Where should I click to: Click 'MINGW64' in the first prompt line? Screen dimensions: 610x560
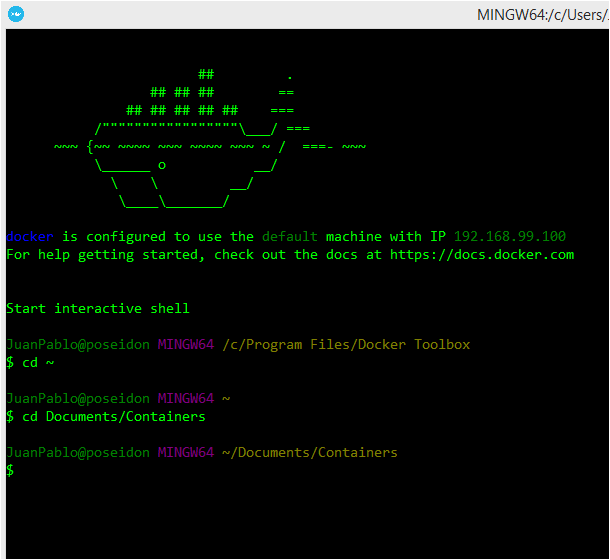[186, 344]
